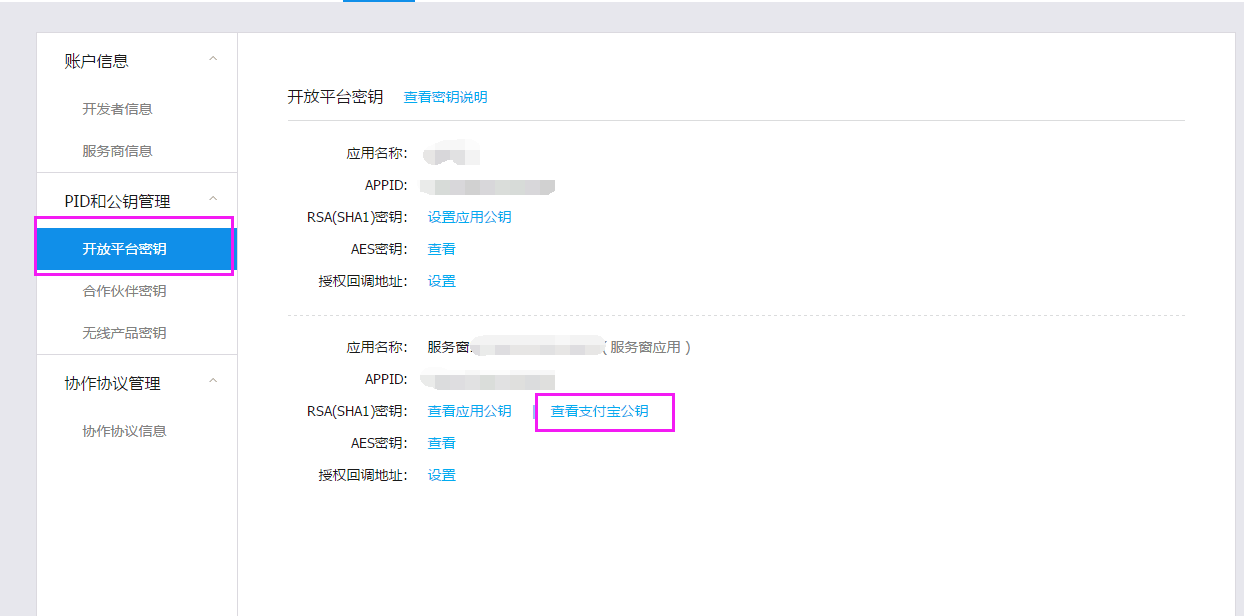Select 开放平台密钥 menu item
The height and width of the screenshot is (616, 1244).
tap(137, 249)
